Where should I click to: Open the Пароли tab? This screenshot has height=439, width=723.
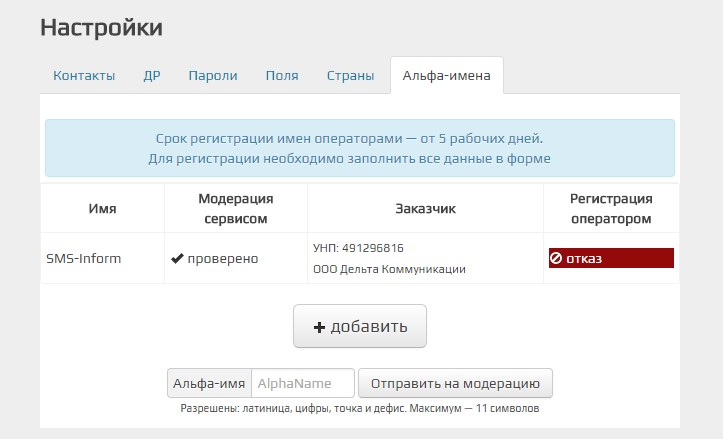pyautogui.click(x=213, y=76)
